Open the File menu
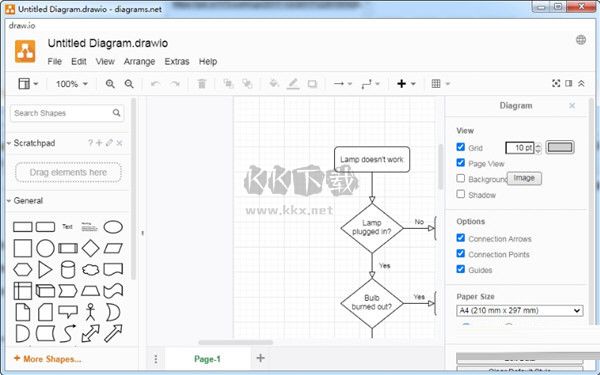 click(x=54, y=62)
